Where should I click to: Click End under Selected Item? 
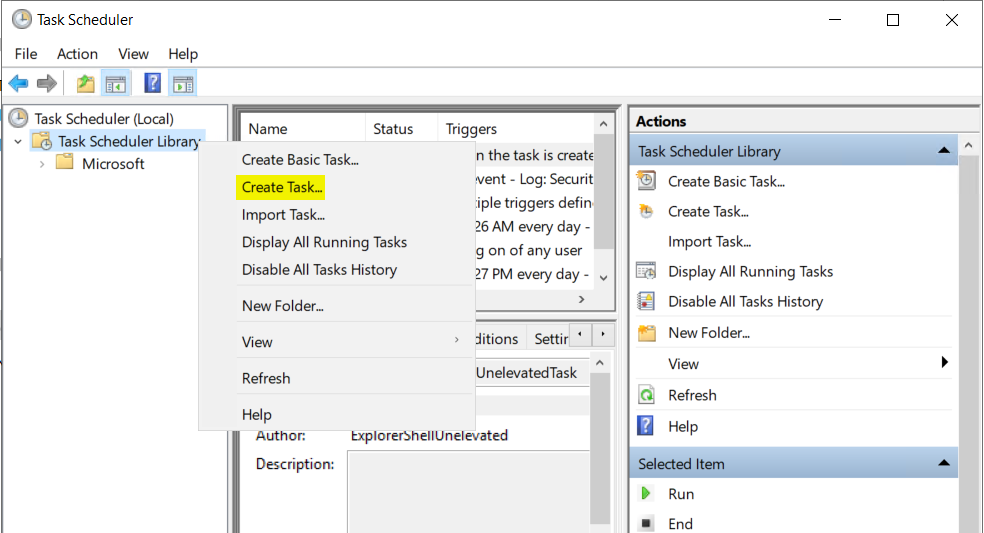point(680,524)
